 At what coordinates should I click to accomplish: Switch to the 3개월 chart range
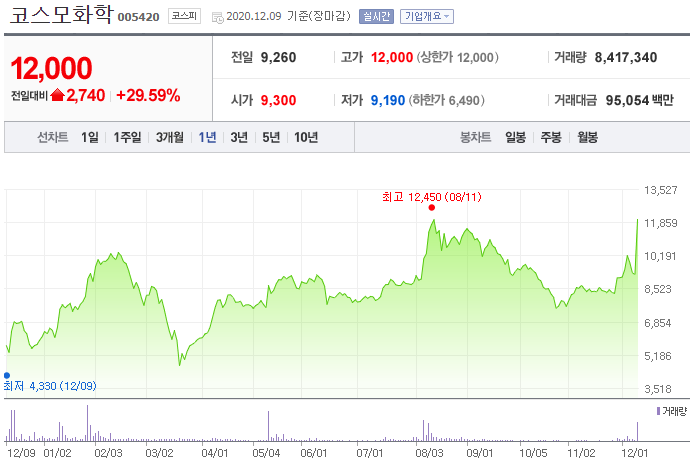pos(170,137)
